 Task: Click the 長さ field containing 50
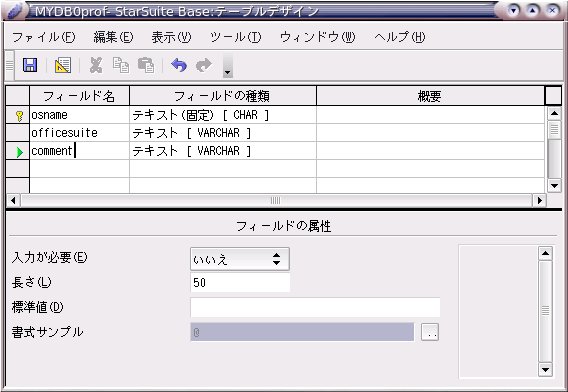240,283
